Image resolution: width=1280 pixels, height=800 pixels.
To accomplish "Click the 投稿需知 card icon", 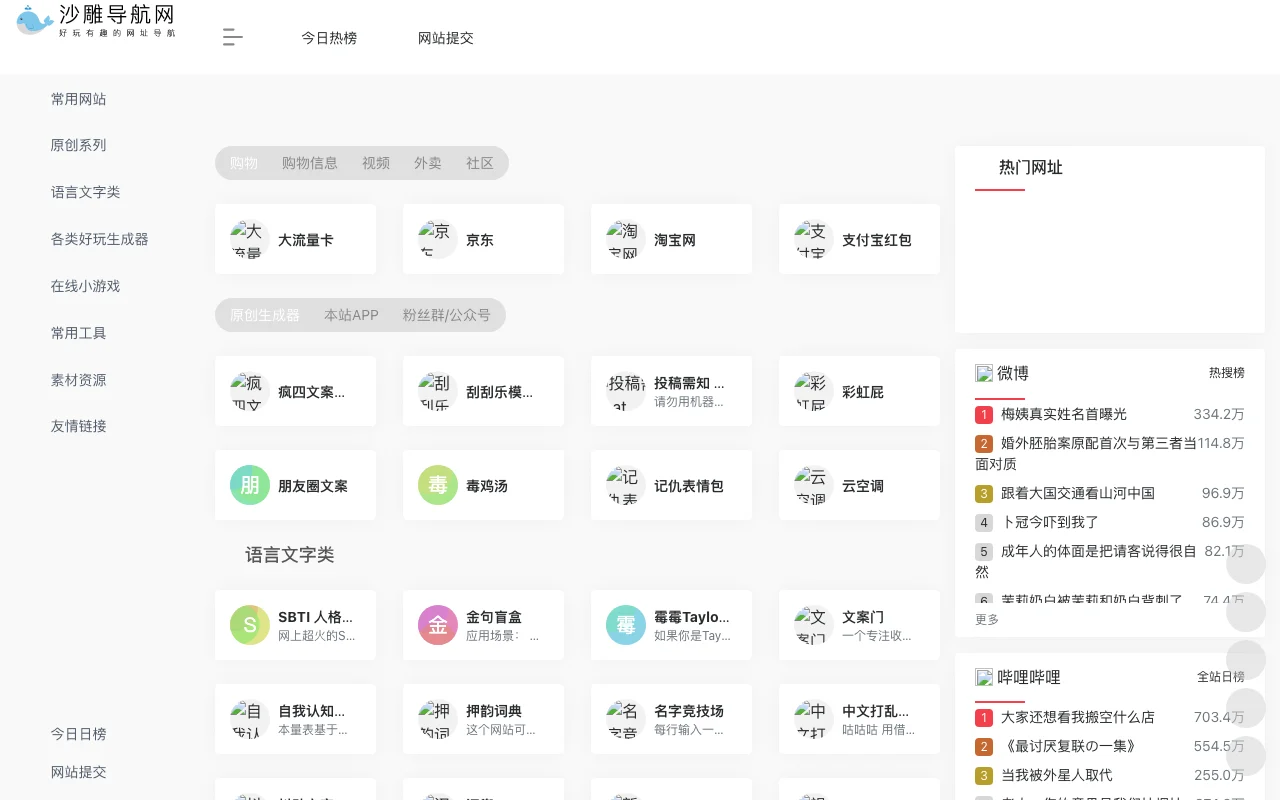I will [x=626, y=392].
